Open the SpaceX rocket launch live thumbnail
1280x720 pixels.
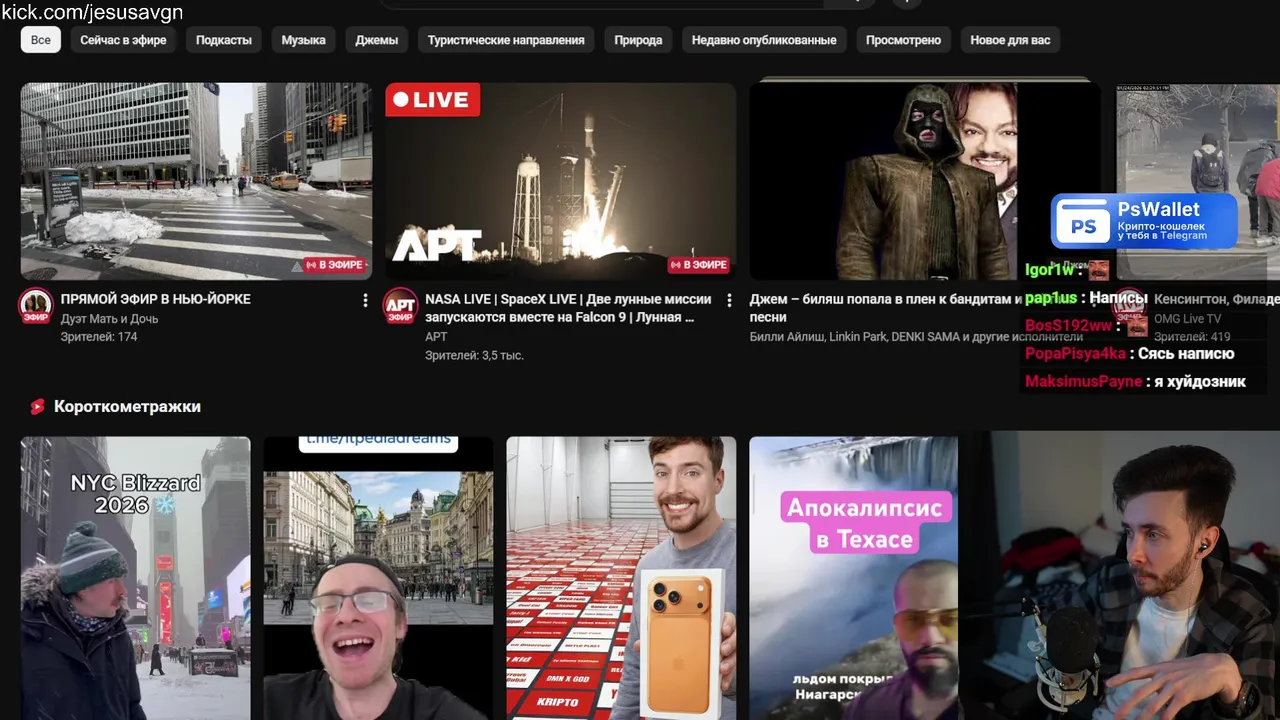560,181
